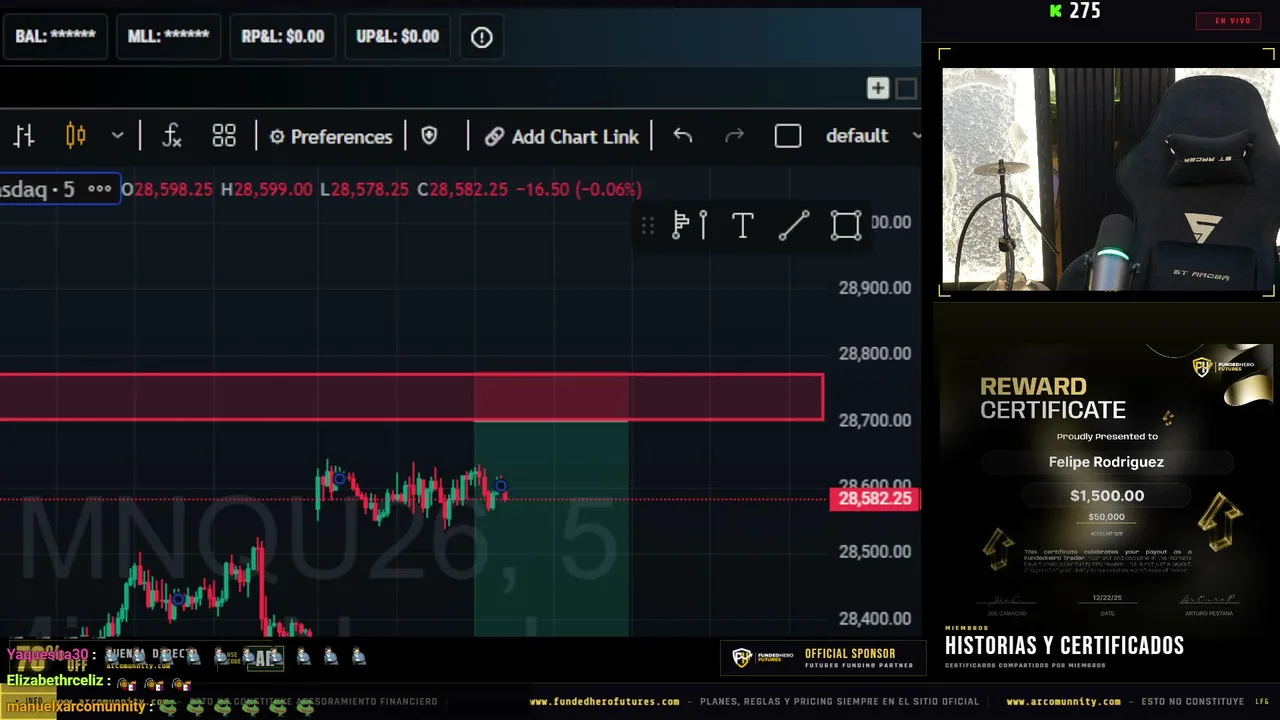Open chart Preferences

tap(330, 137)
